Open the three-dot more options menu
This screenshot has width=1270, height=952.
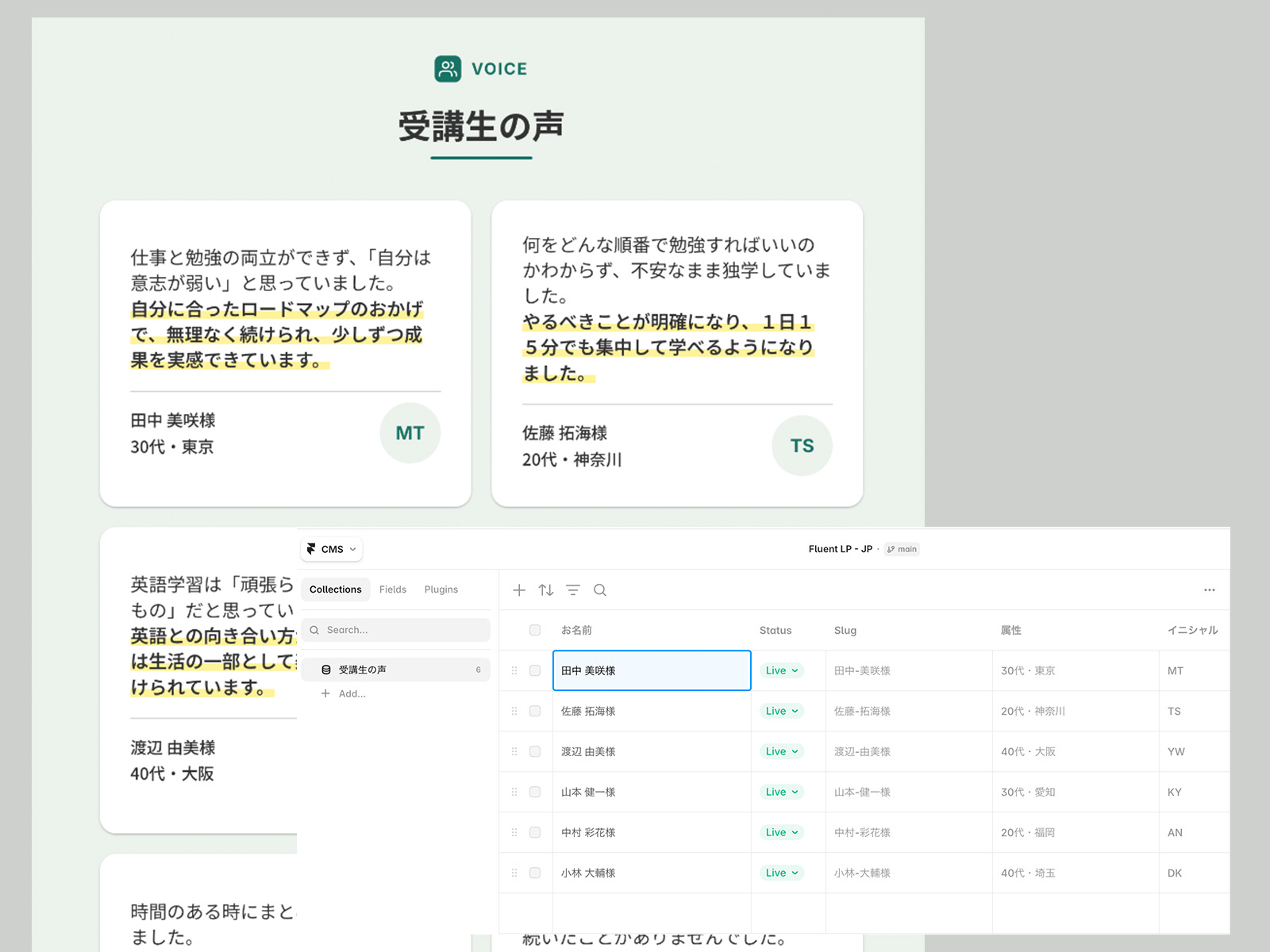tap(1210, 589)
